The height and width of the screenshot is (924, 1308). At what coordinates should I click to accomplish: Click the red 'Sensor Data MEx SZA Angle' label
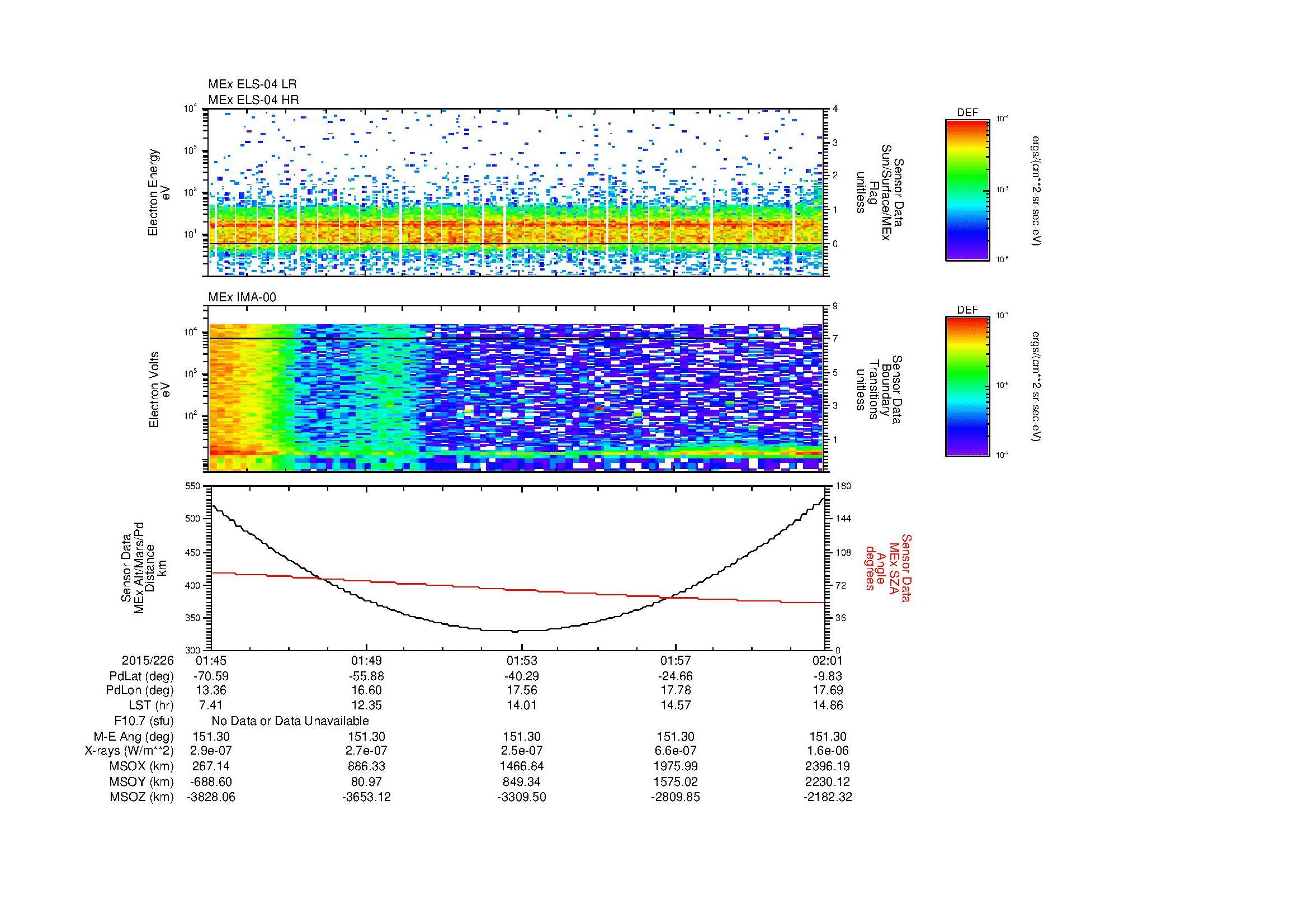888,567
